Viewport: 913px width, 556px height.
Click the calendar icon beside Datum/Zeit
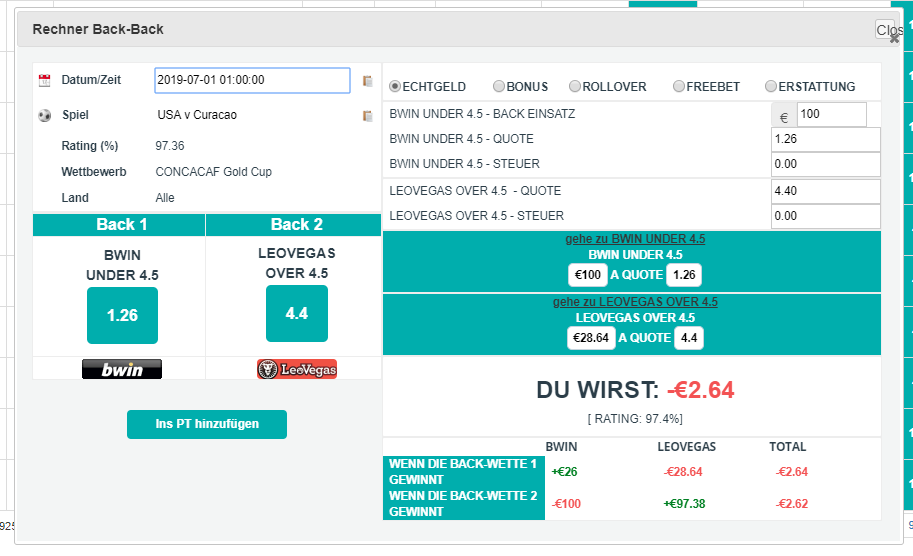click(x=44, y=80)
